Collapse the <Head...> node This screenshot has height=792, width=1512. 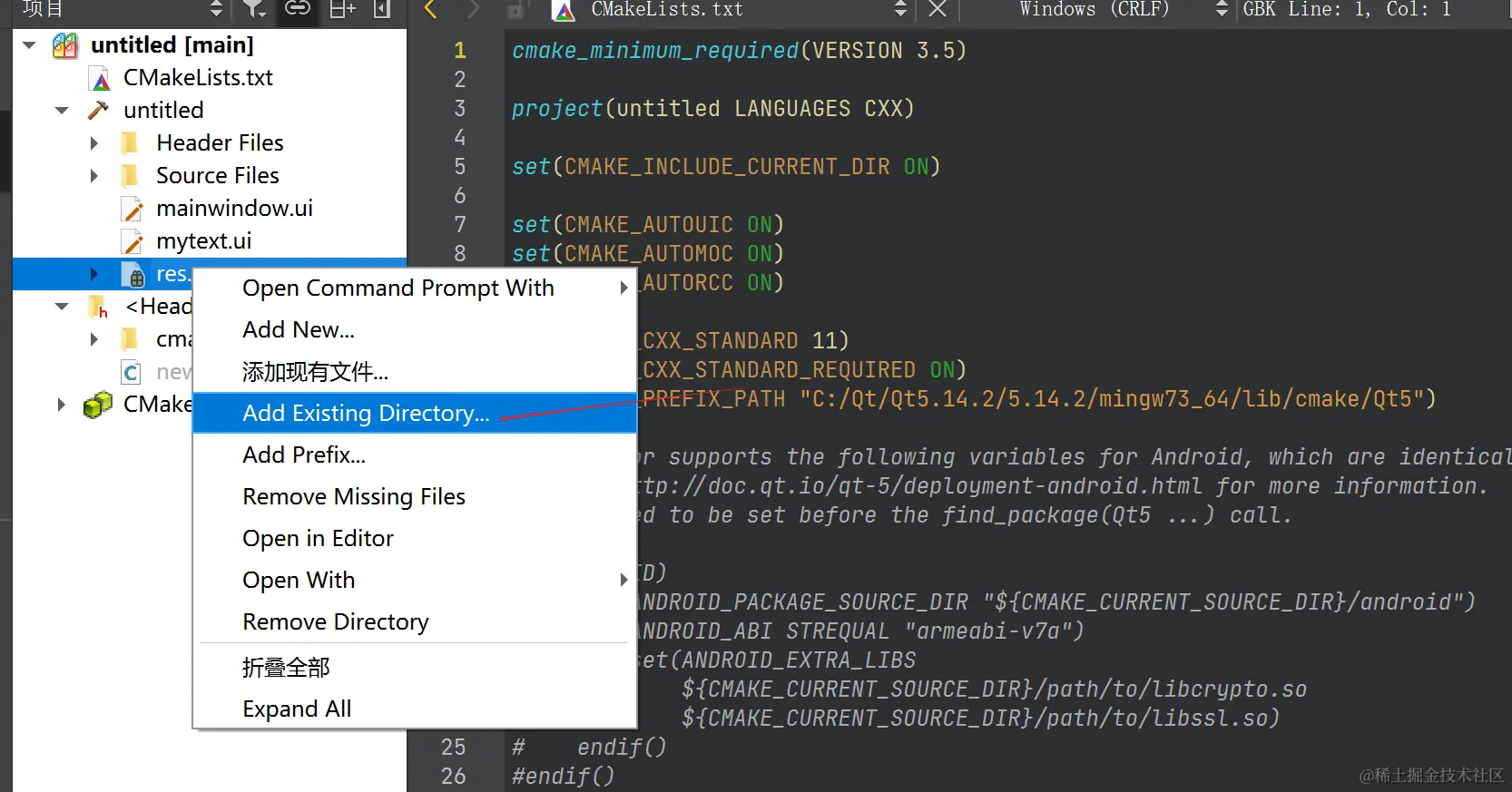[62, 306]
